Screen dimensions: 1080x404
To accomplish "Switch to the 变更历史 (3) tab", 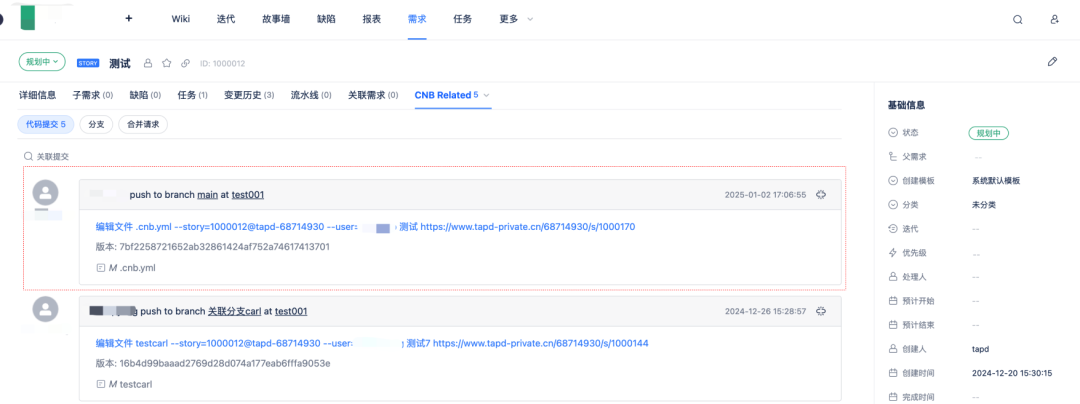I will (249, 95).
